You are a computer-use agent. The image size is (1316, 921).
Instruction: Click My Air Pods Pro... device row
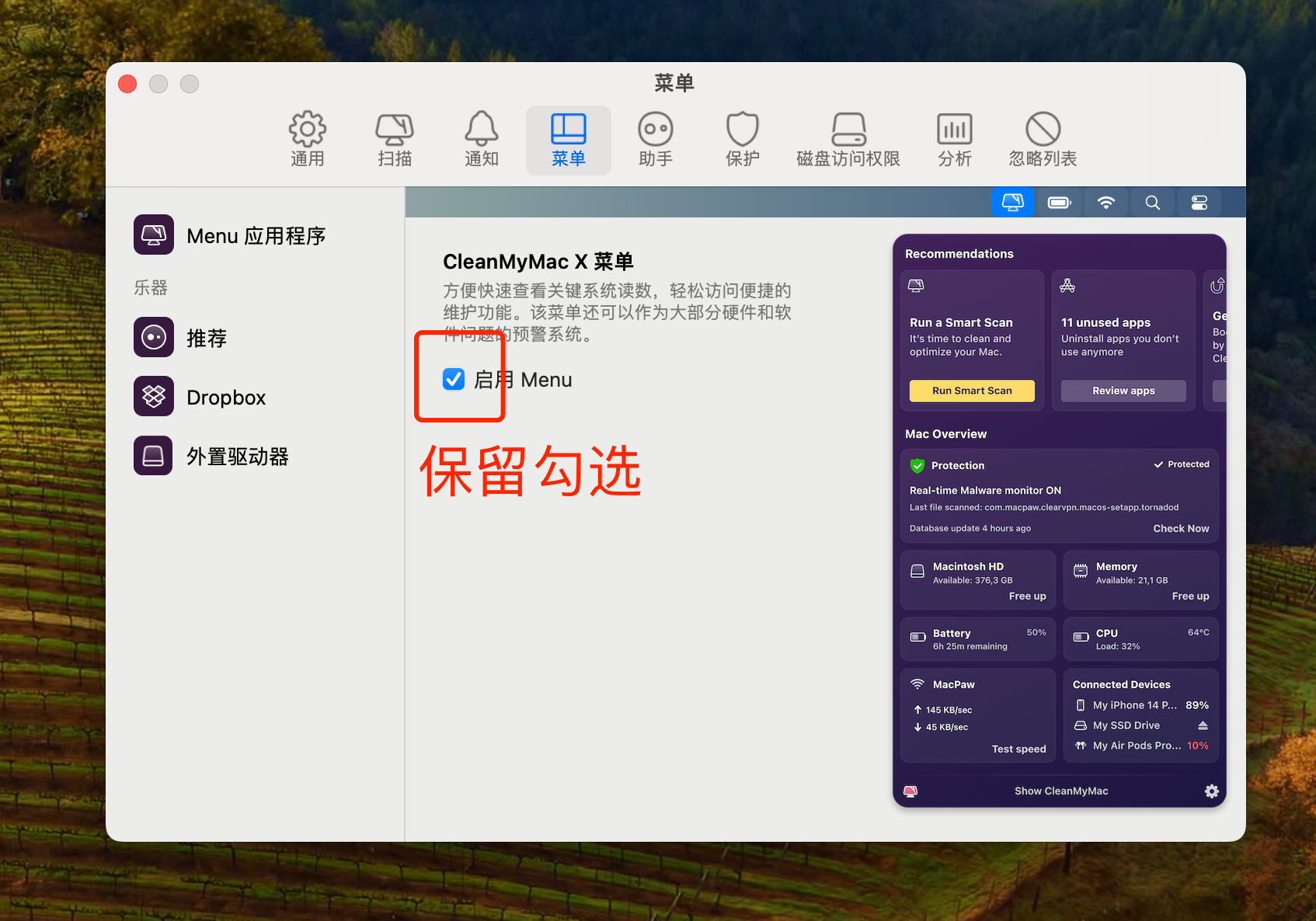1141,745
